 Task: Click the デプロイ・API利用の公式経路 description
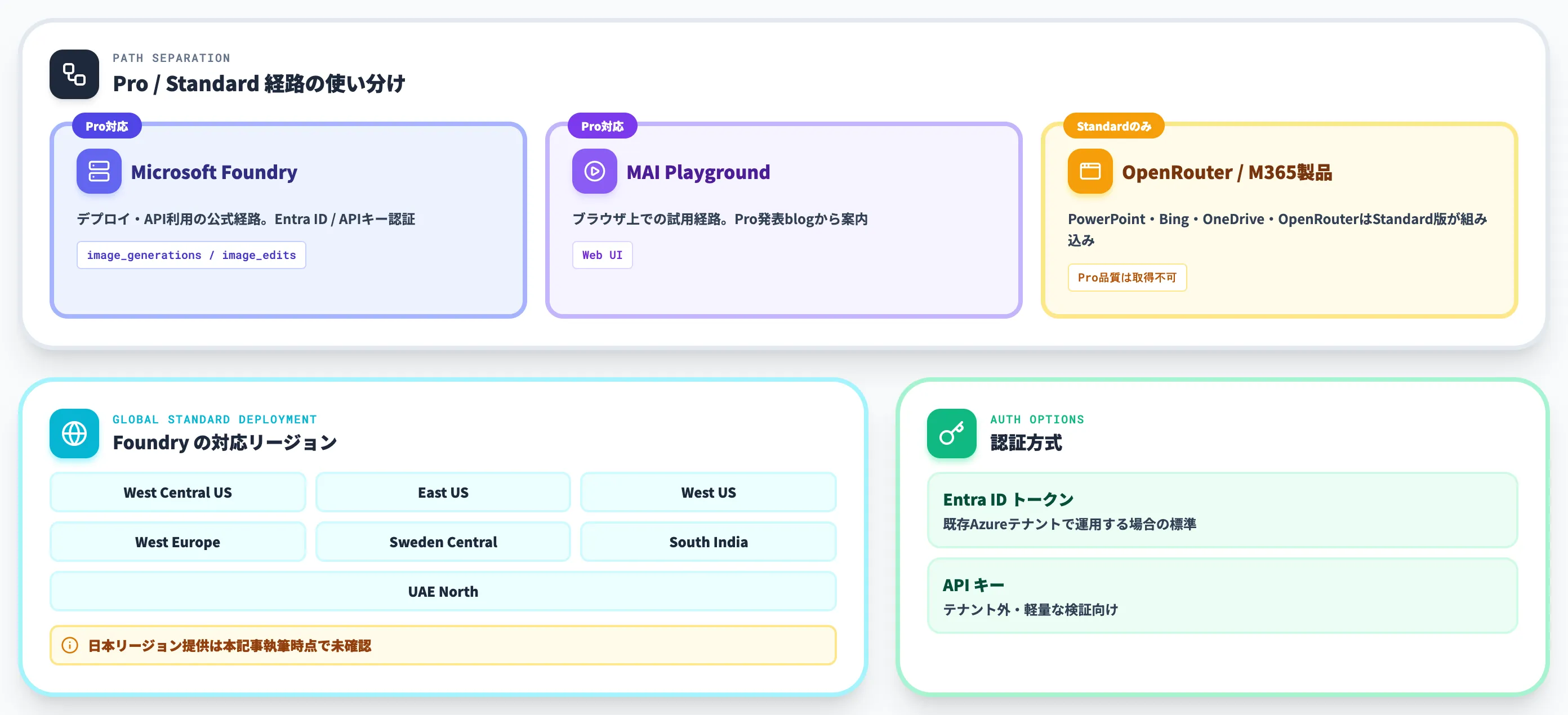pyautogui.click(x=246, y=219)
